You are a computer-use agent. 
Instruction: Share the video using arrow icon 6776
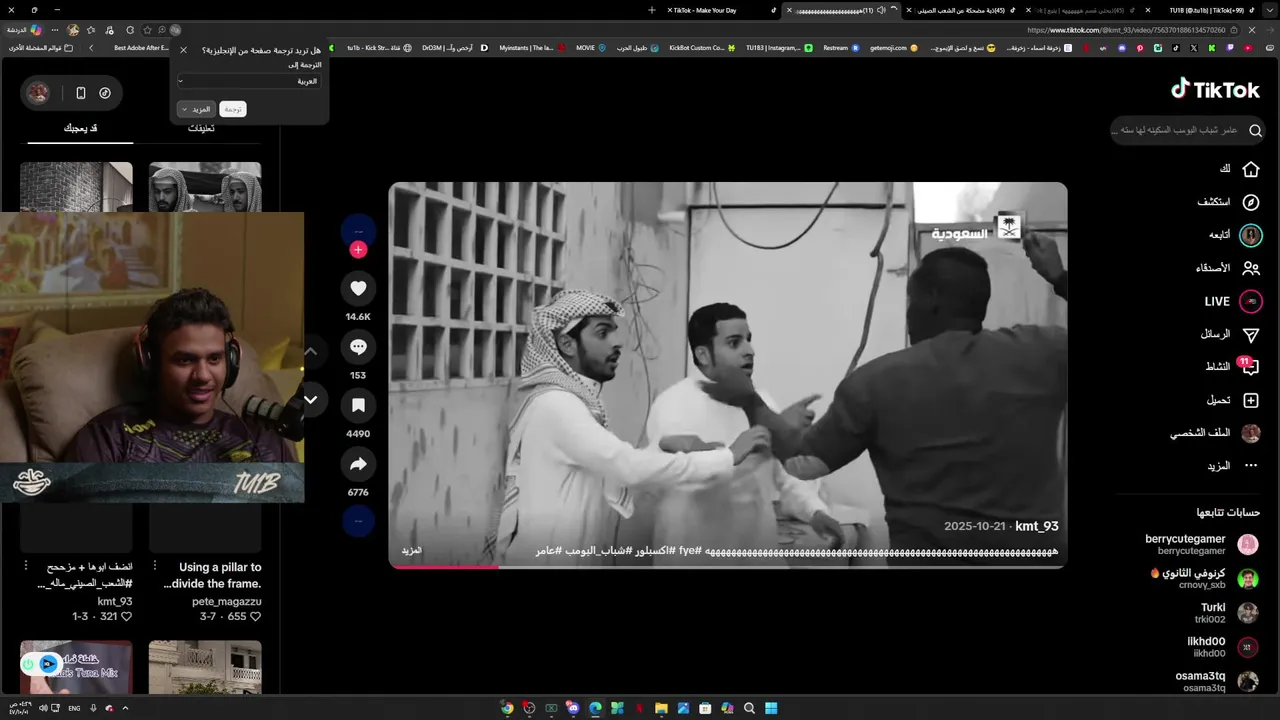(x=358, y=464)
